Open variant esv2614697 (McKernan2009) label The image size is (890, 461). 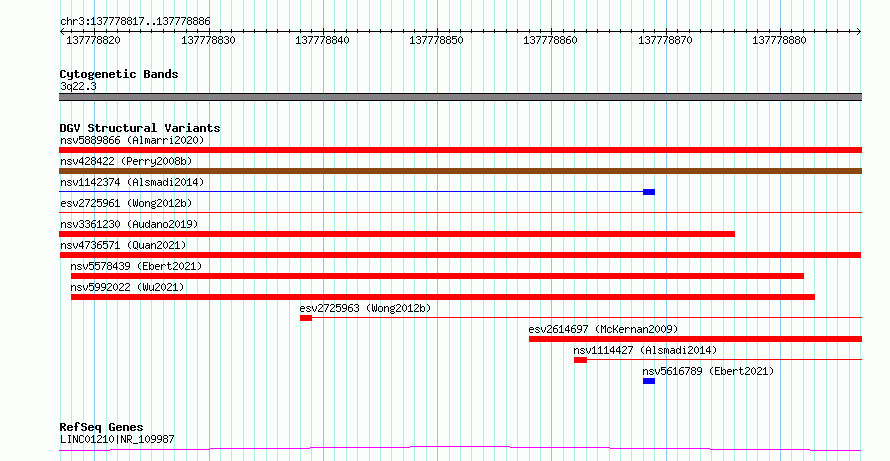603,329
